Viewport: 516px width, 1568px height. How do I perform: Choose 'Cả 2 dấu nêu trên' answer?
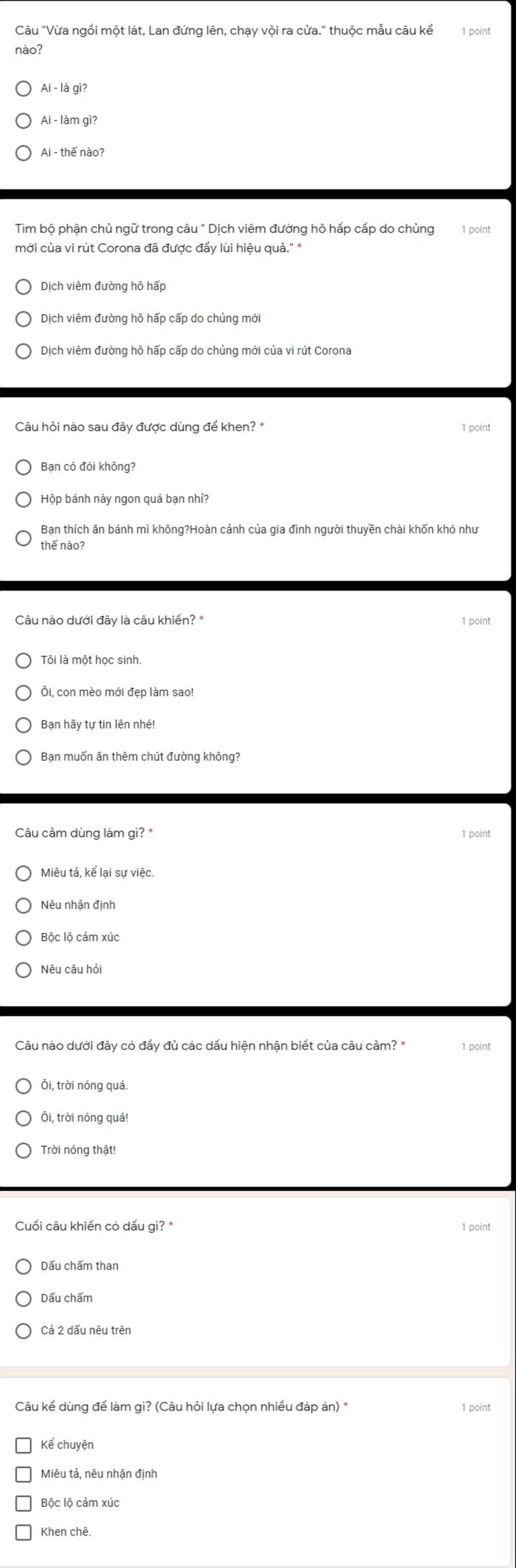pos(23,1331)
